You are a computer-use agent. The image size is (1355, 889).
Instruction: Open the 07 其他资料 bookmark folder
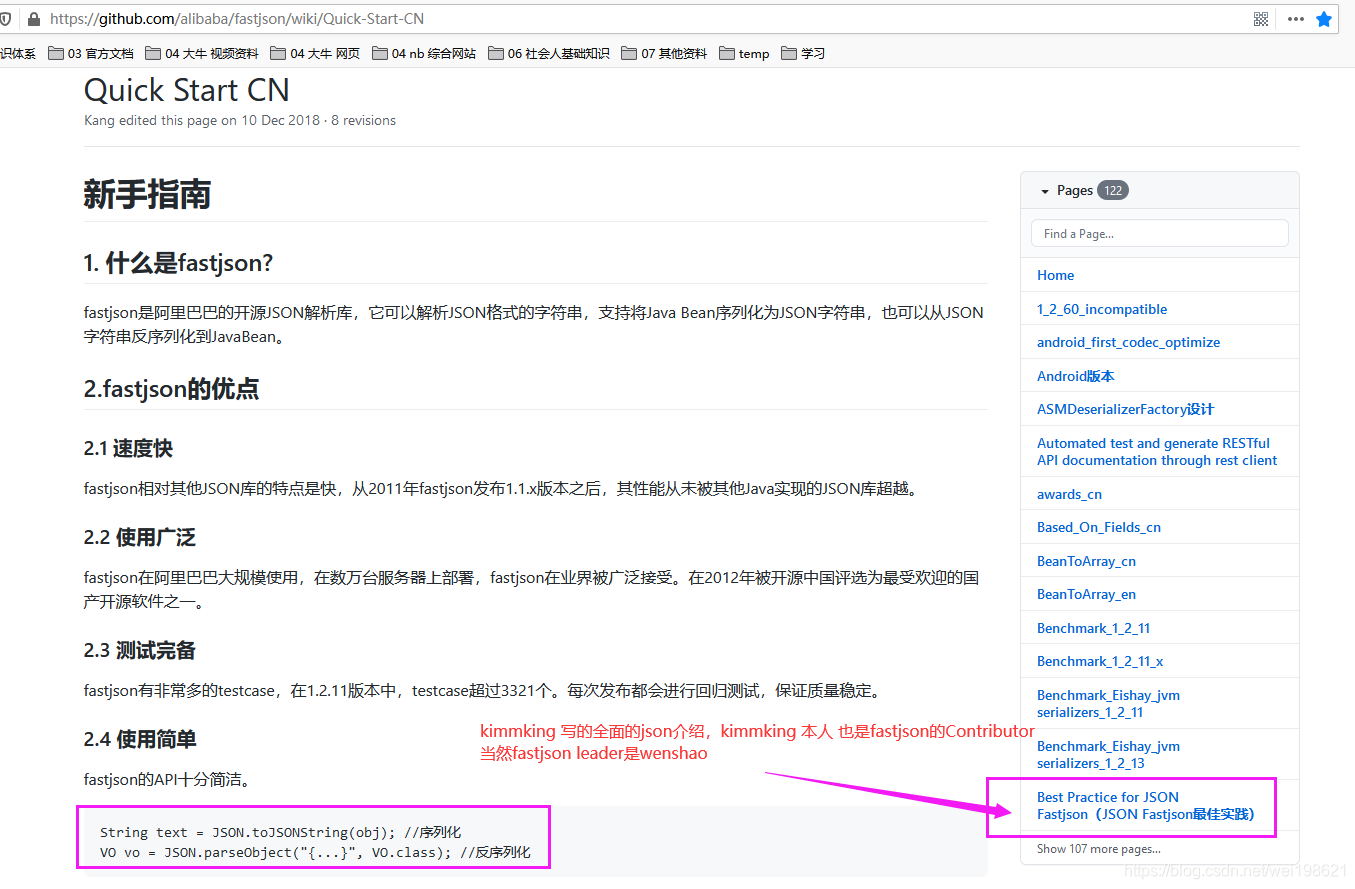point(663,54)
